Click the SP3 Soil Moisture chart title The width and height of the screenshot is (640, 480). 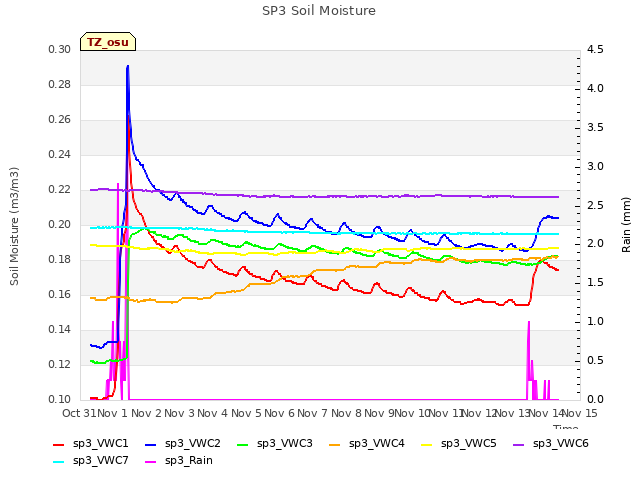[319, 11]
